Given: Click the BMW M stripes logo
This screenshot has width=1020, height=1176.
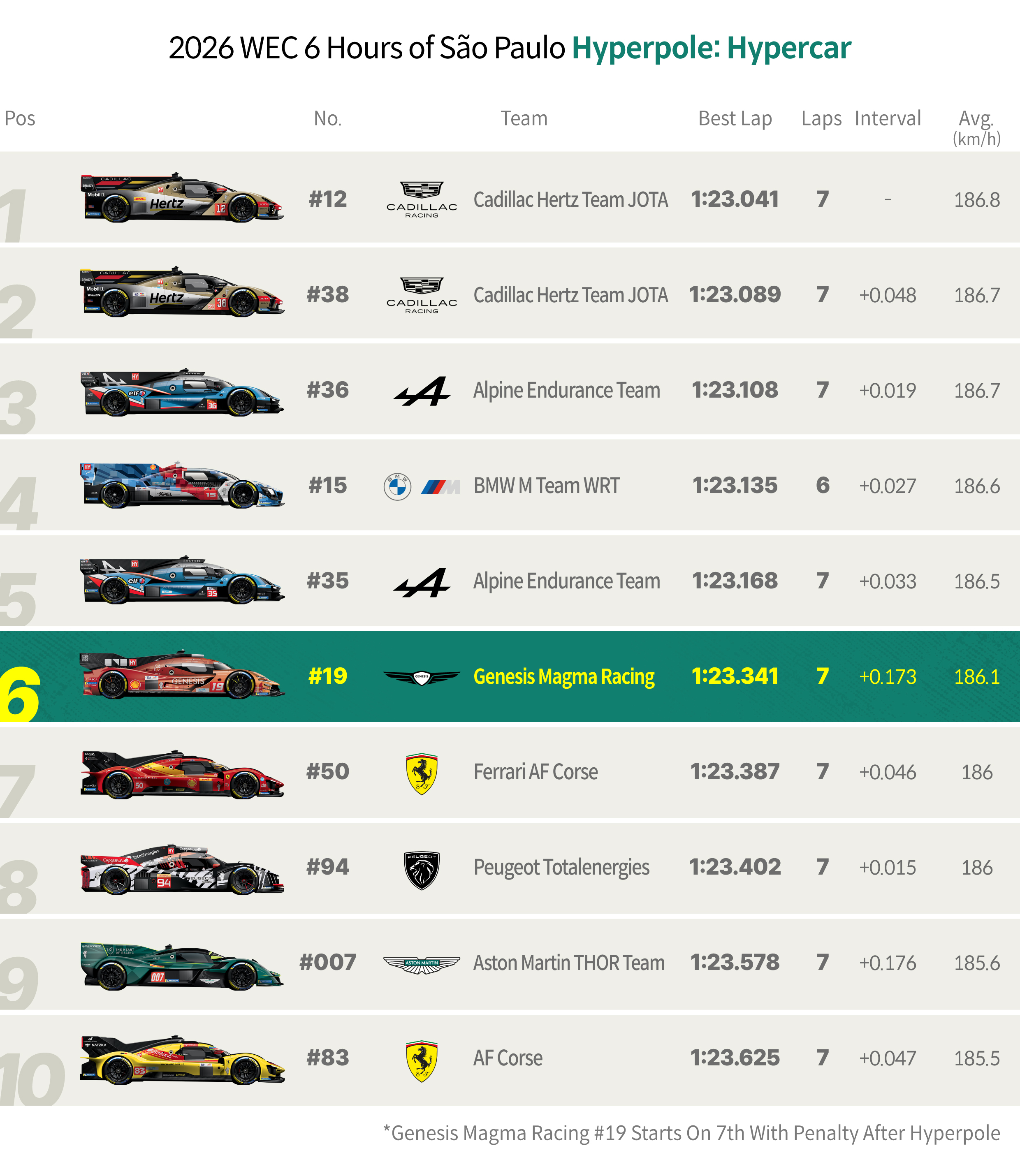Looking at the screenshot, I should (440, 487).
